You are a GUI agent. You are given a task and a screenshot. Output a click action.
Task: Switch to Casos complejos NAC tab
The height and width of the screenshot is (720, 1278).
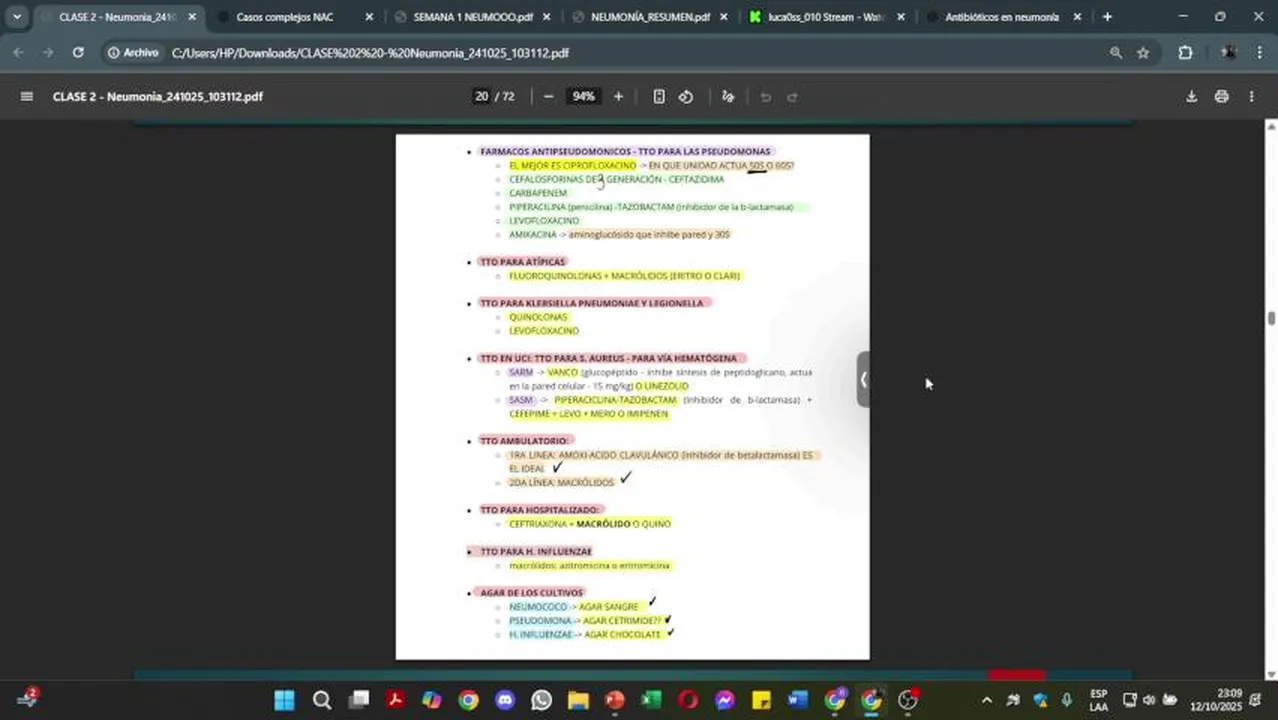285,17
